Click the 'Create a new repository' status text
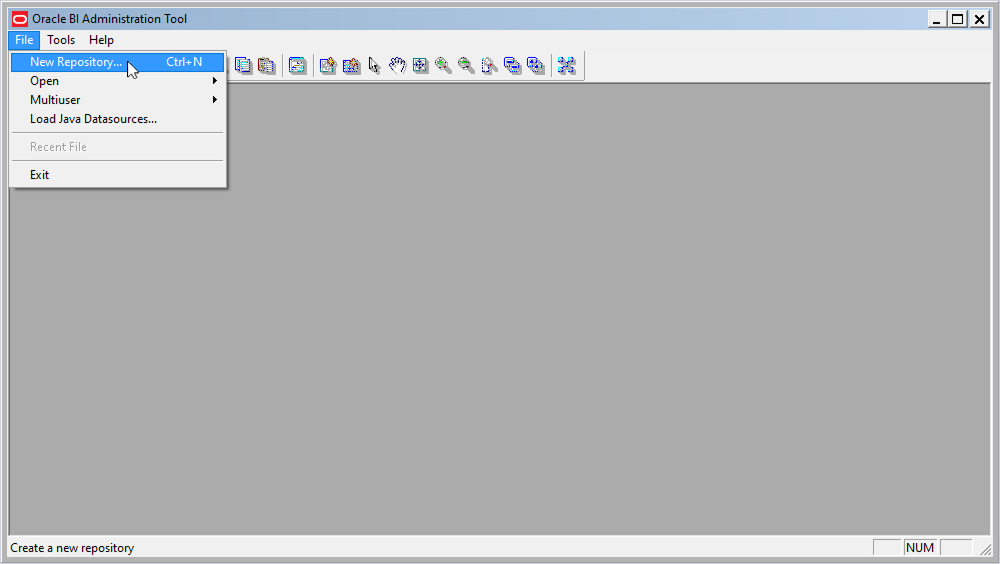Screen dimensions: 1000x564 (x=72, y=548)
